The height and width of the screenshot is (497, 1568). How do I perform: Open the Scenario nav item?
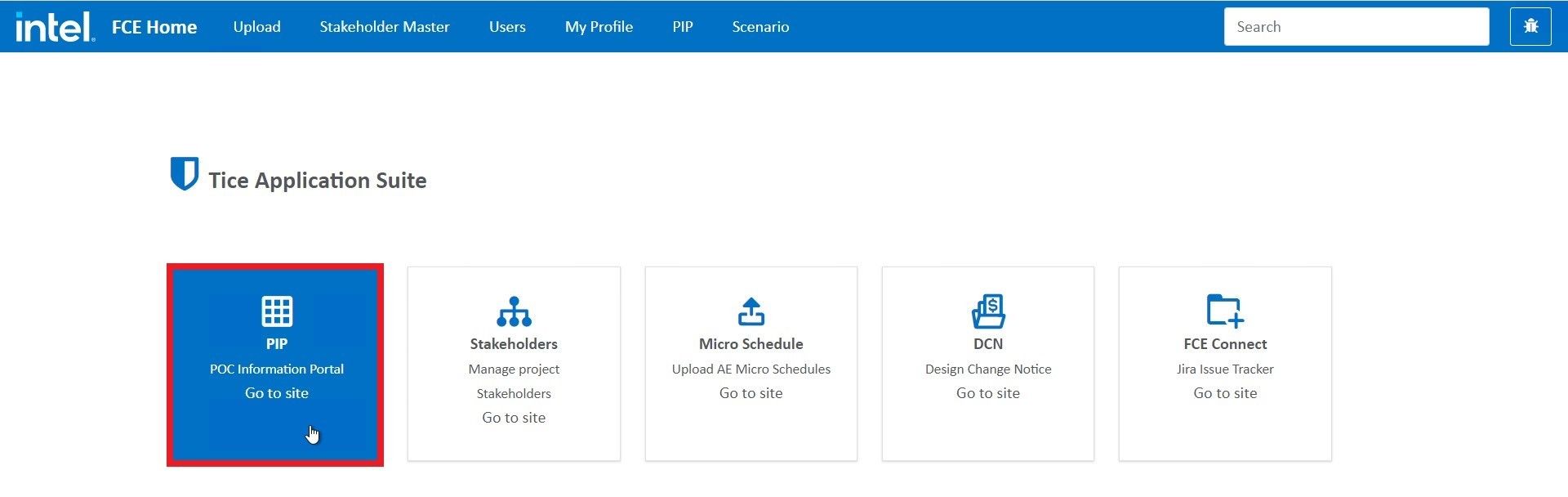click(x=760, y=27)
